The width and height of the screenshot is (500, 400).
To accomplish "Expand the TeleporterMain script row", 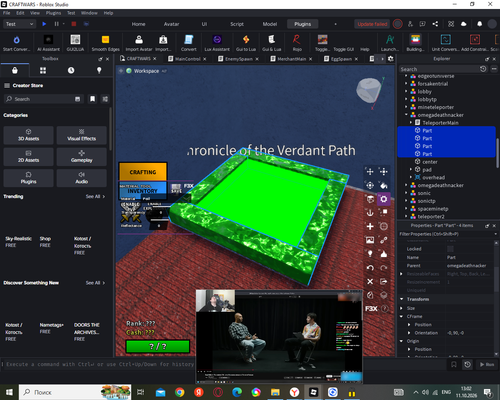I will tap(411, 123).
